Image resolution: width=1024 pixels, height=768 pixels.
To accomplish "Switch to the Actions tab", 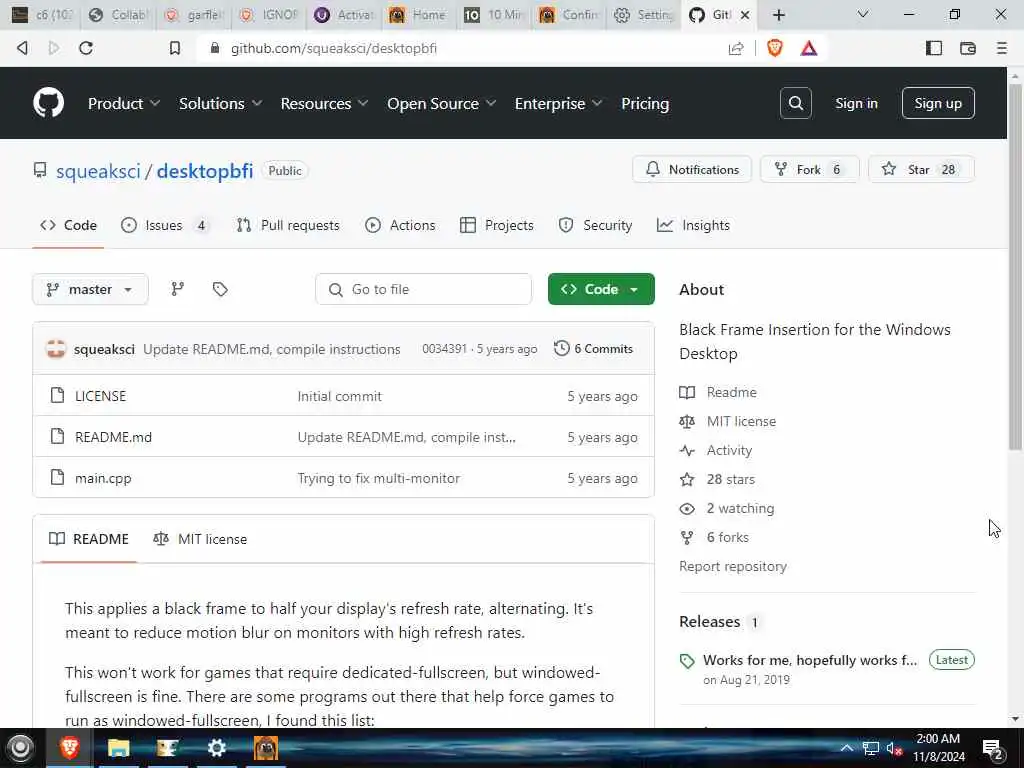I will tap(400, 225).
